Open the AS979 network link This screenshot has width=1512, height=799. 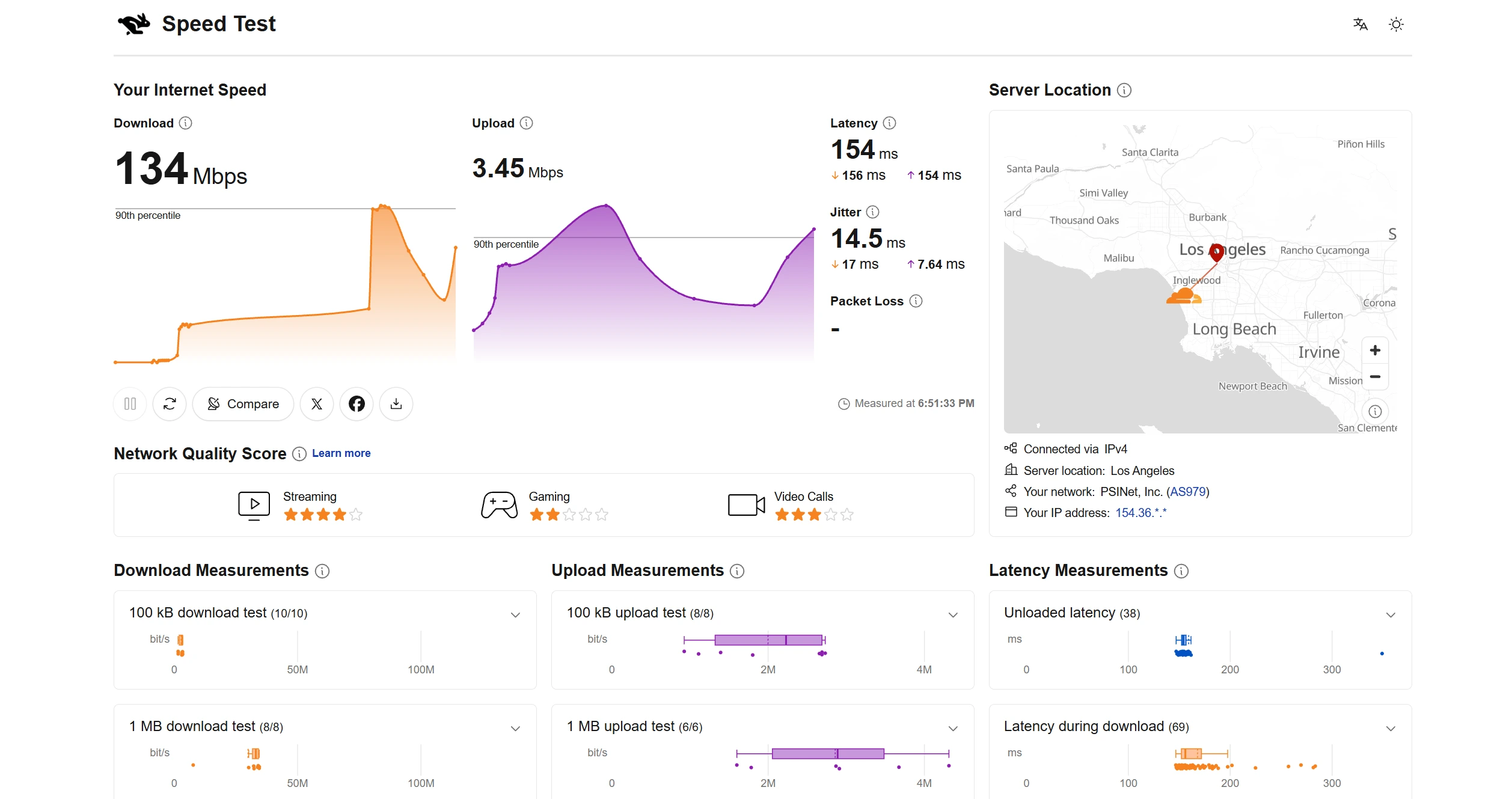[x=1188, y=492]
